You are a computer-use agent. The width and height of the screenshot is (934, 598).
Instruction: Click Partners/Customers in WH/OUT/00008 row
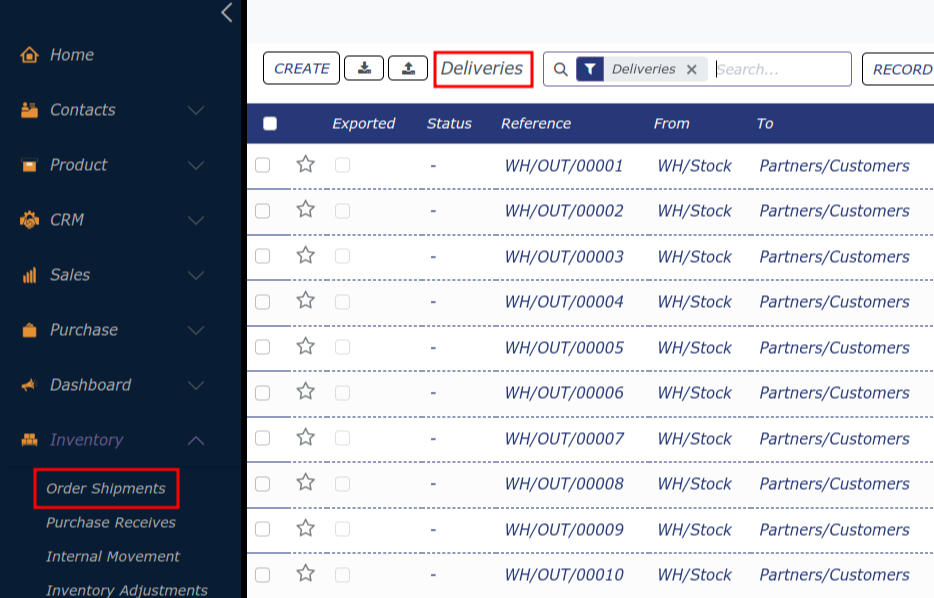click(x=834, y=484)
